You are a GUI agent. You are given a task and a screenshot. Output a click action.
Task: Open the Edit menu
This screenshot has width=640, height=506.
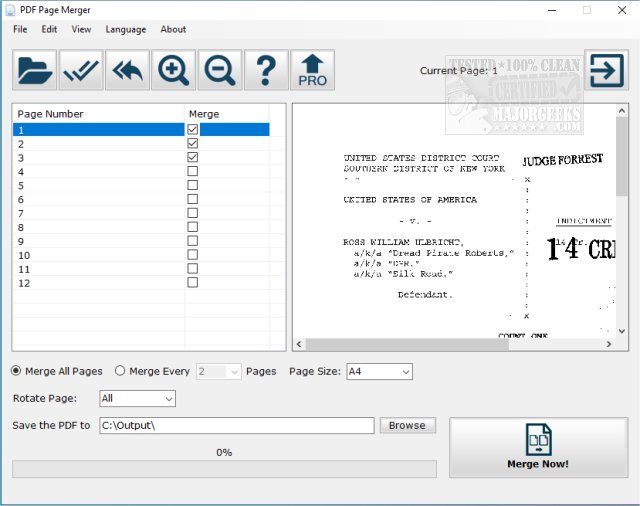tap(49, 29)
